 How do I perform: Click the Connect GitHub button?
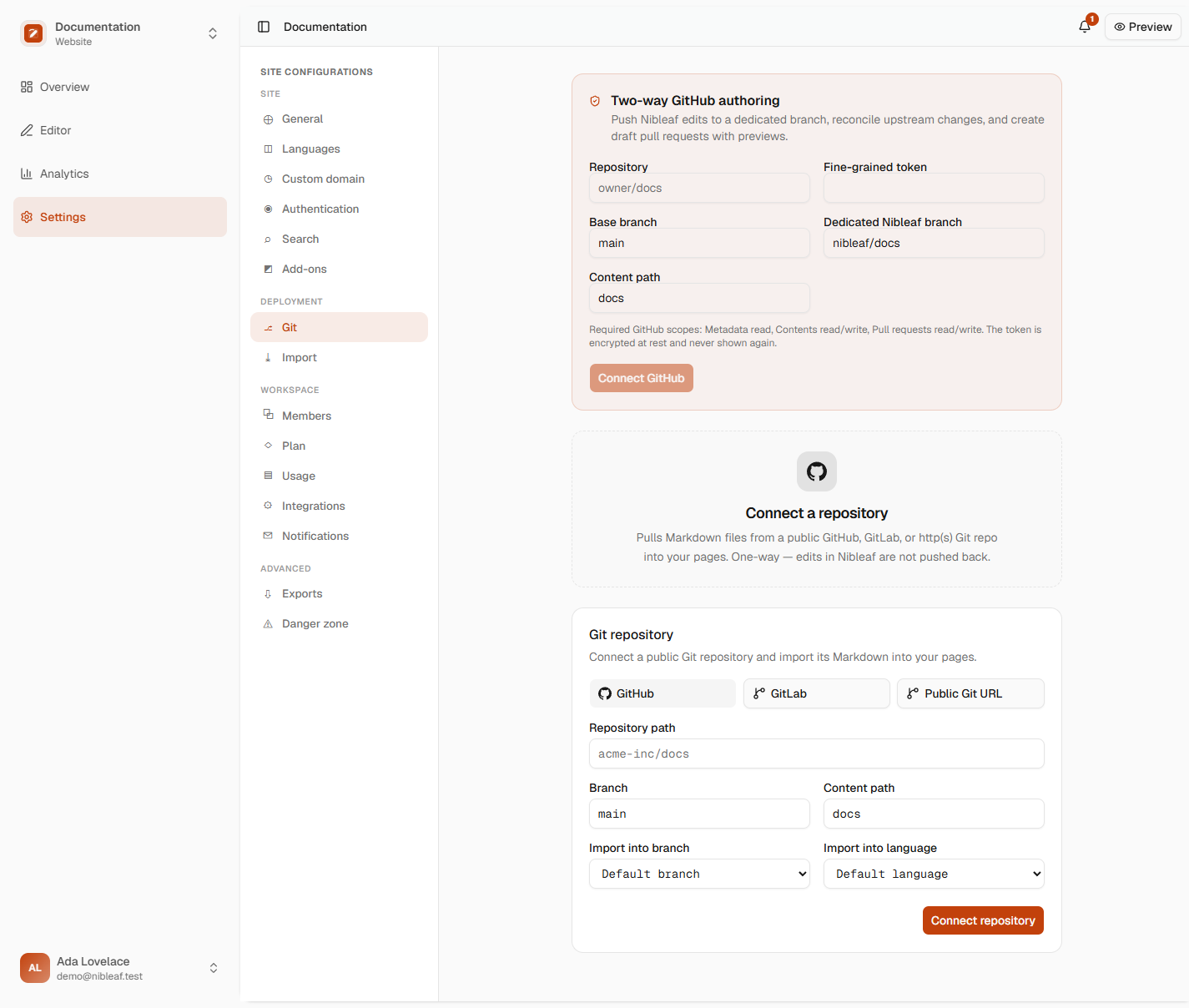click(x=641, y=378)
